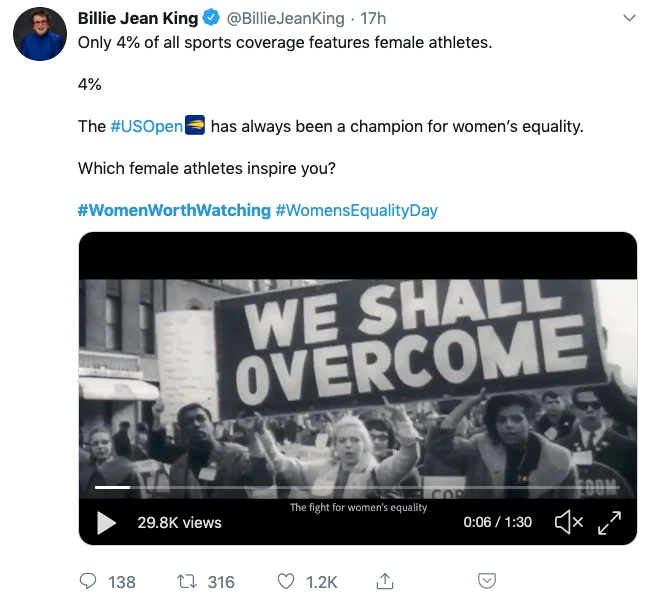Image resolution: width=646 pixels, height=596 pixels.
Task: Expand video to fullscreen
Action: pyautogui.click(x=609, y=522)
